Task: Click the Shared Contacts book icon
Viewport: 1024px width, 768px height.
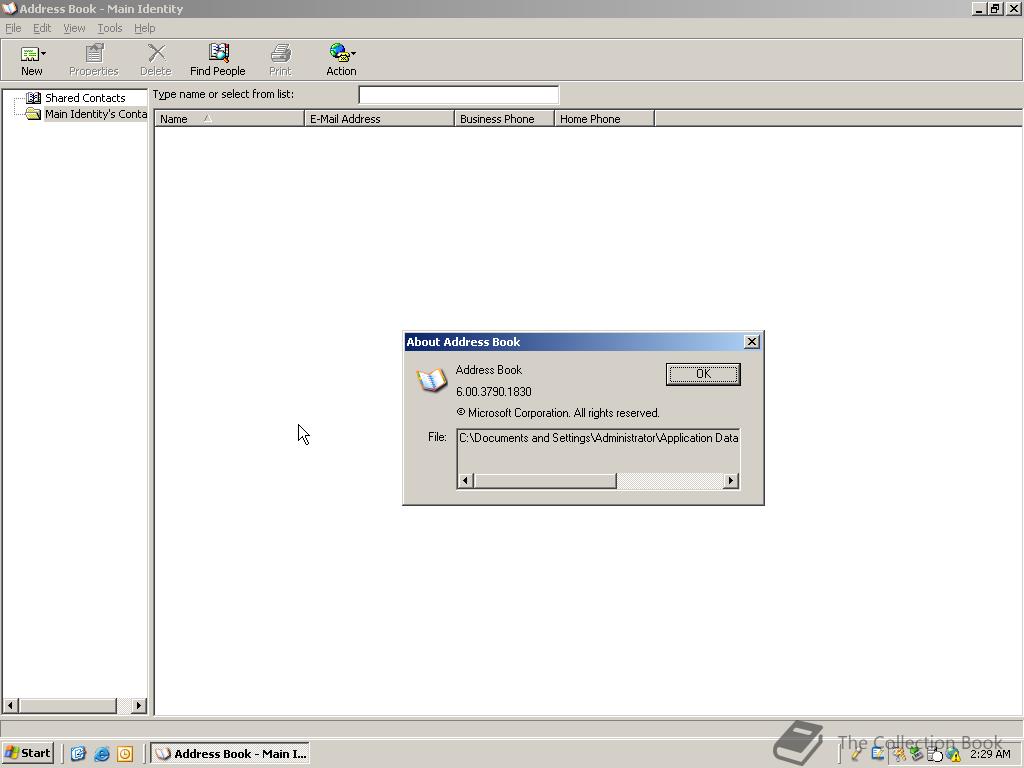Action: point(33,98)
